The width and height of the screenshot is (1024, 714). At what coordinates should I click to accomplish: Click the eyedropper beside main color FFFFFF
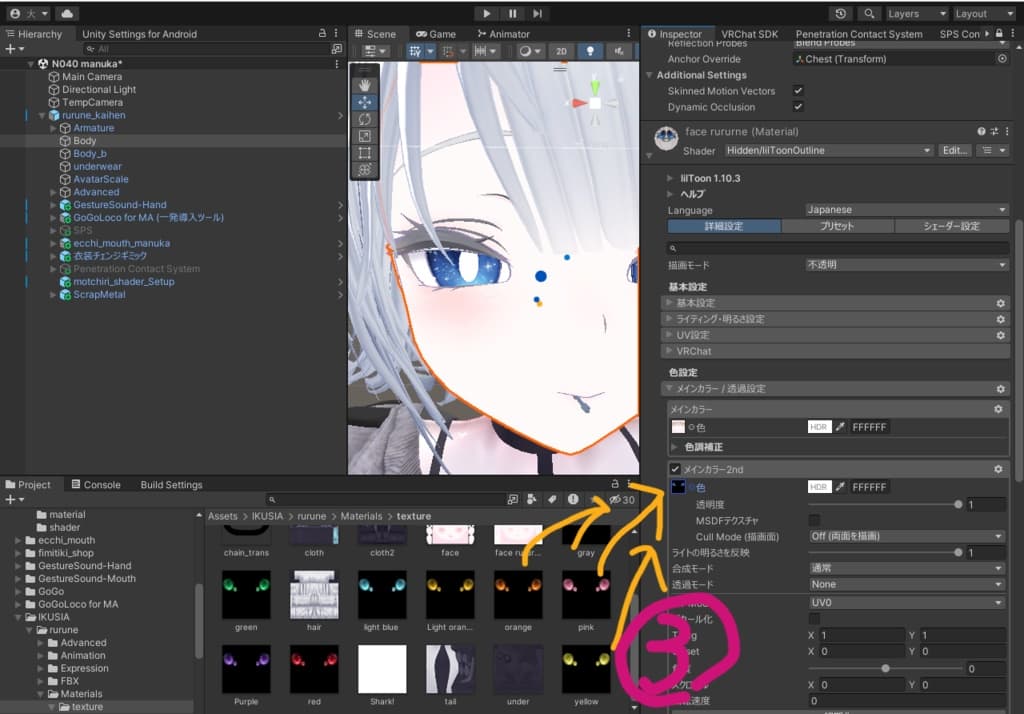840,427
